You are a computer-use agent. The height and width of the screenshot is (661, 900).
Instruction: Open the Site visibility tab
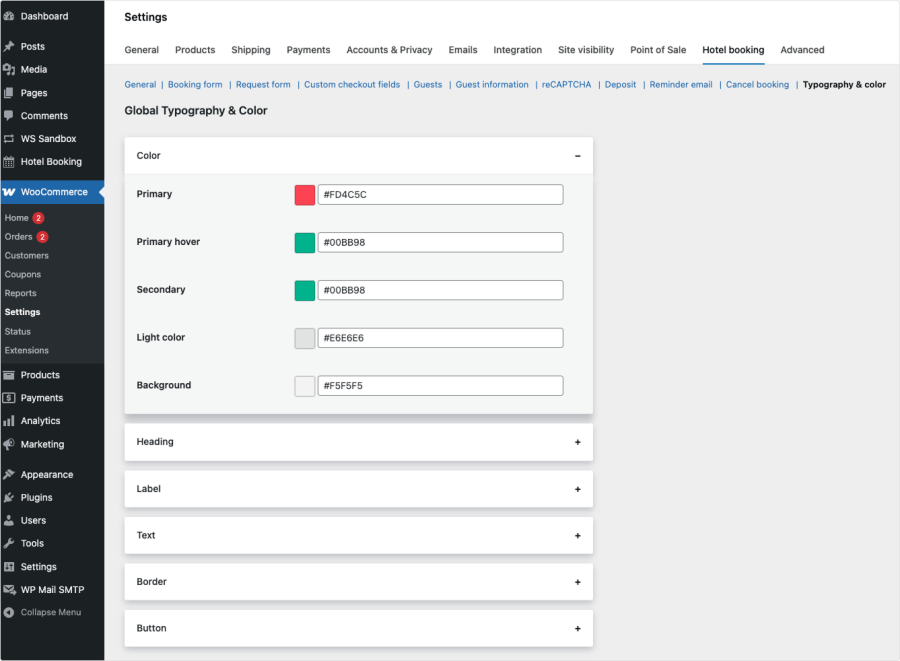tap(586, 50)
